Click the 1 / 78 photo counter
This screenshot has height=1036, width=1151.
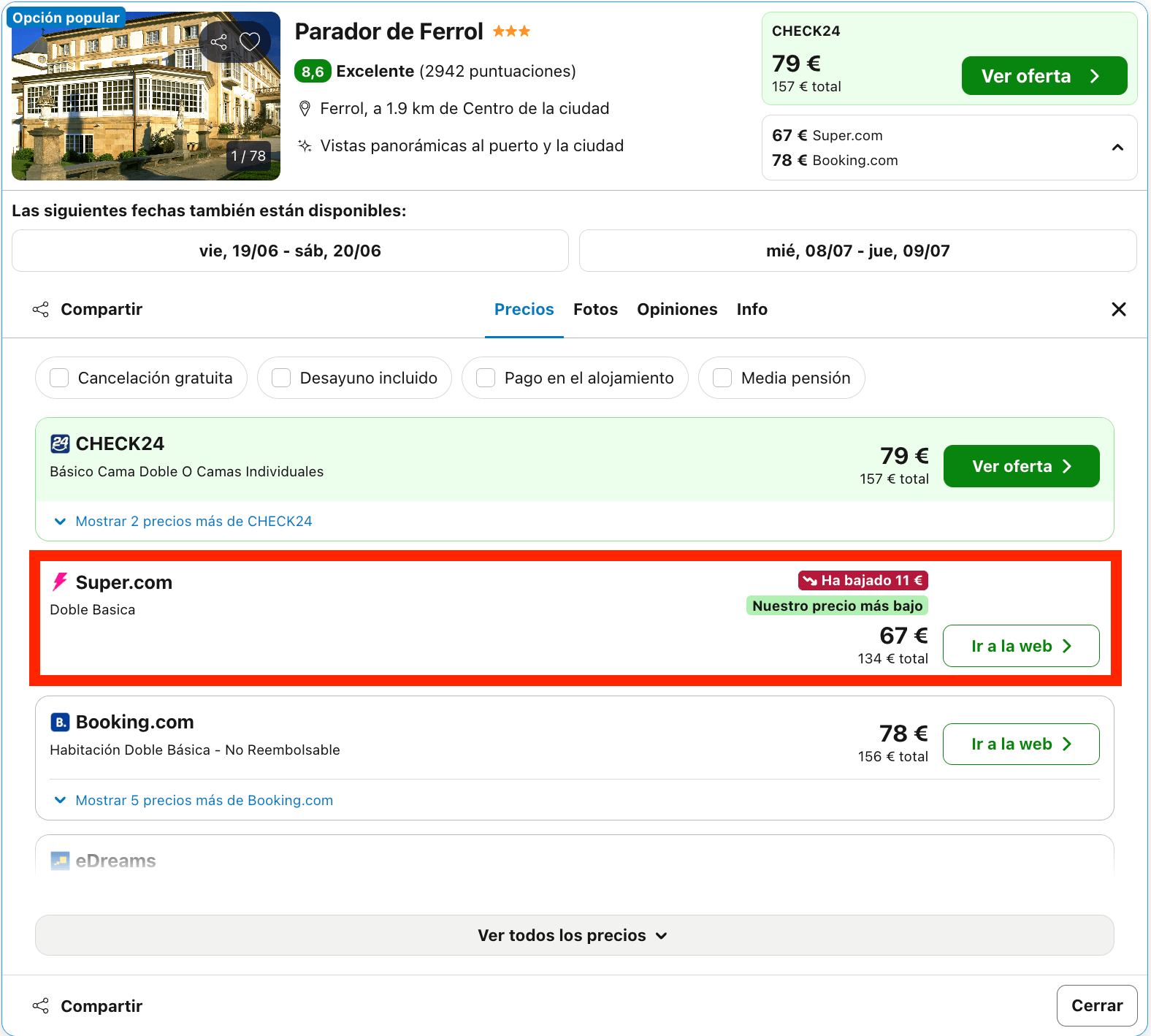point(248,156)
